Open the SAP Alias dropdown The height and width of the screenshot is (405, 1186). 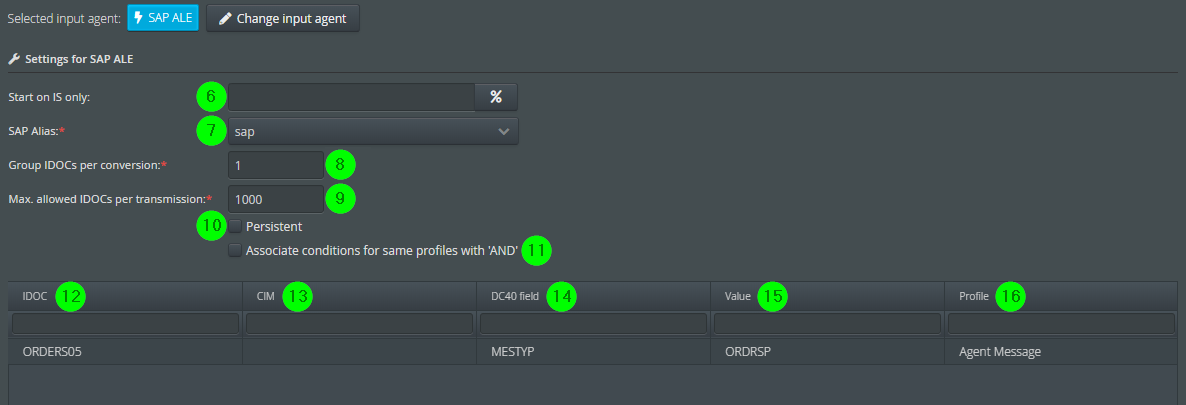tap(373, 131)
